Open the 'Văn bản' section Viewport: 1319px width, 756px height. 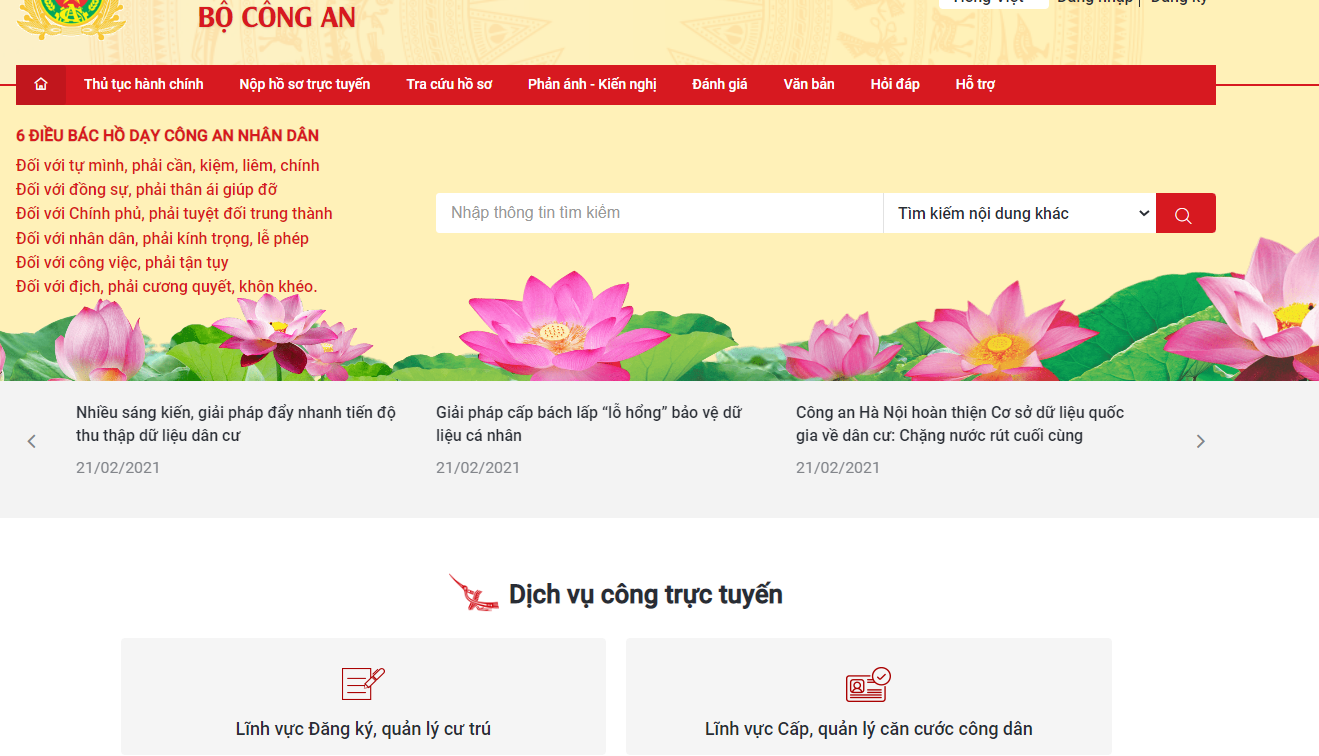(x=809, y=84)
